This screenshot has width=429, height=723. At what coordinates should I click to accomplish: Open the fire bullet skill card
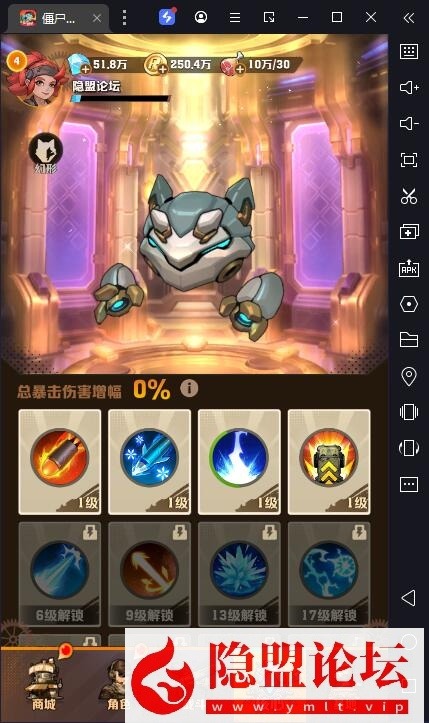coord(60,462)
